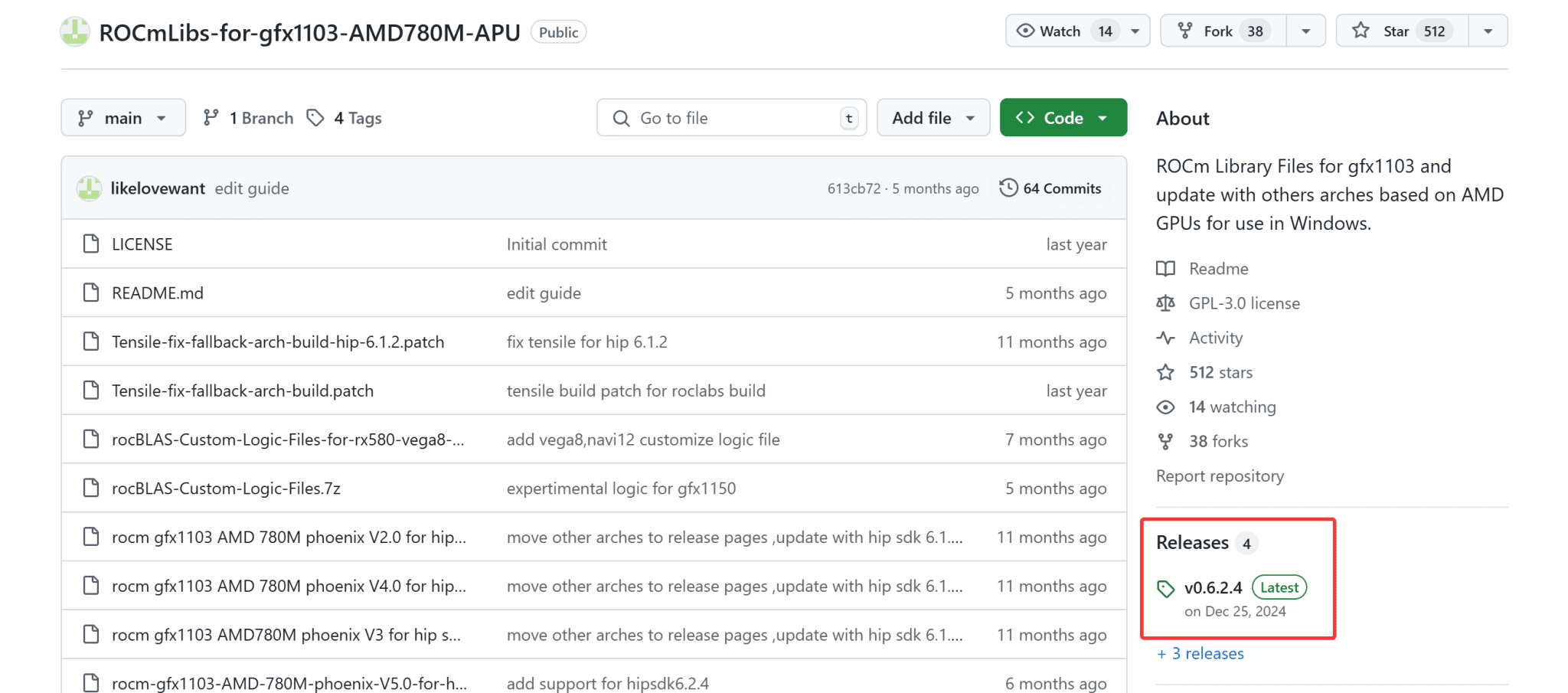Screen dimensions: 1568x693
Task: Open the commit history clock icon
Action: click(1008, 188)
